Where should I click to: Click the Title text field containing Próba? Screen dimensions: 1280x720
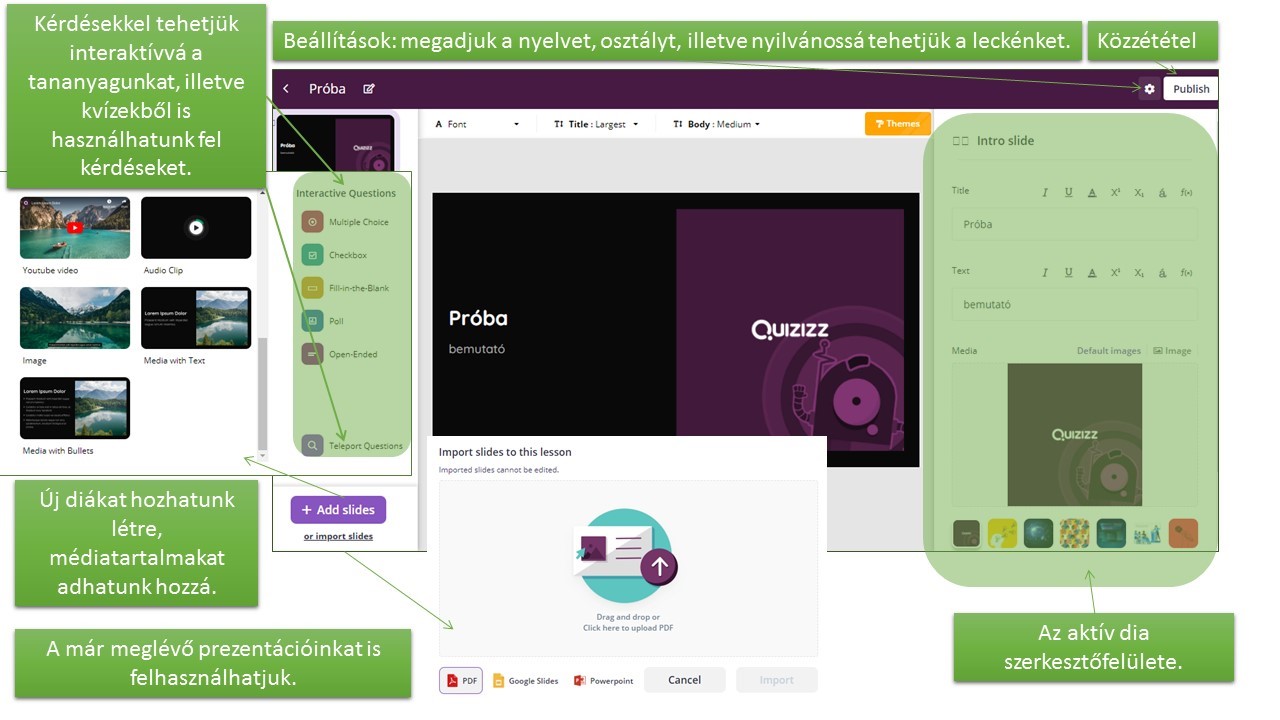(1073, 224)
